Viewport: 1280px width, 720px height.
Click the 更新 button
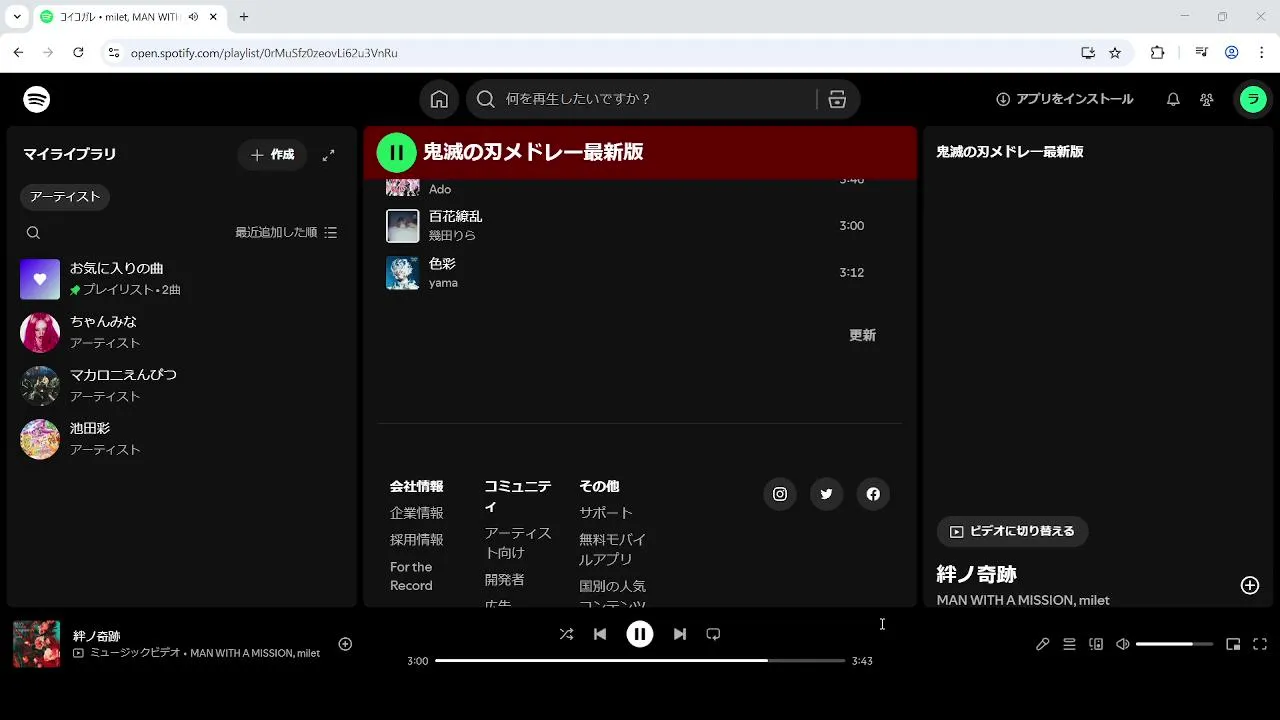(x=862, y=335)
